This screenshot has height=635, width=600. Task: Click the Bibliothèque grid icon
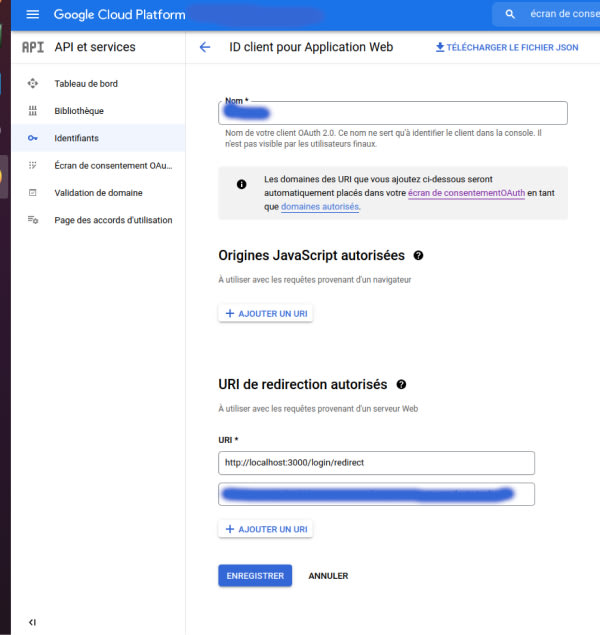32,111
